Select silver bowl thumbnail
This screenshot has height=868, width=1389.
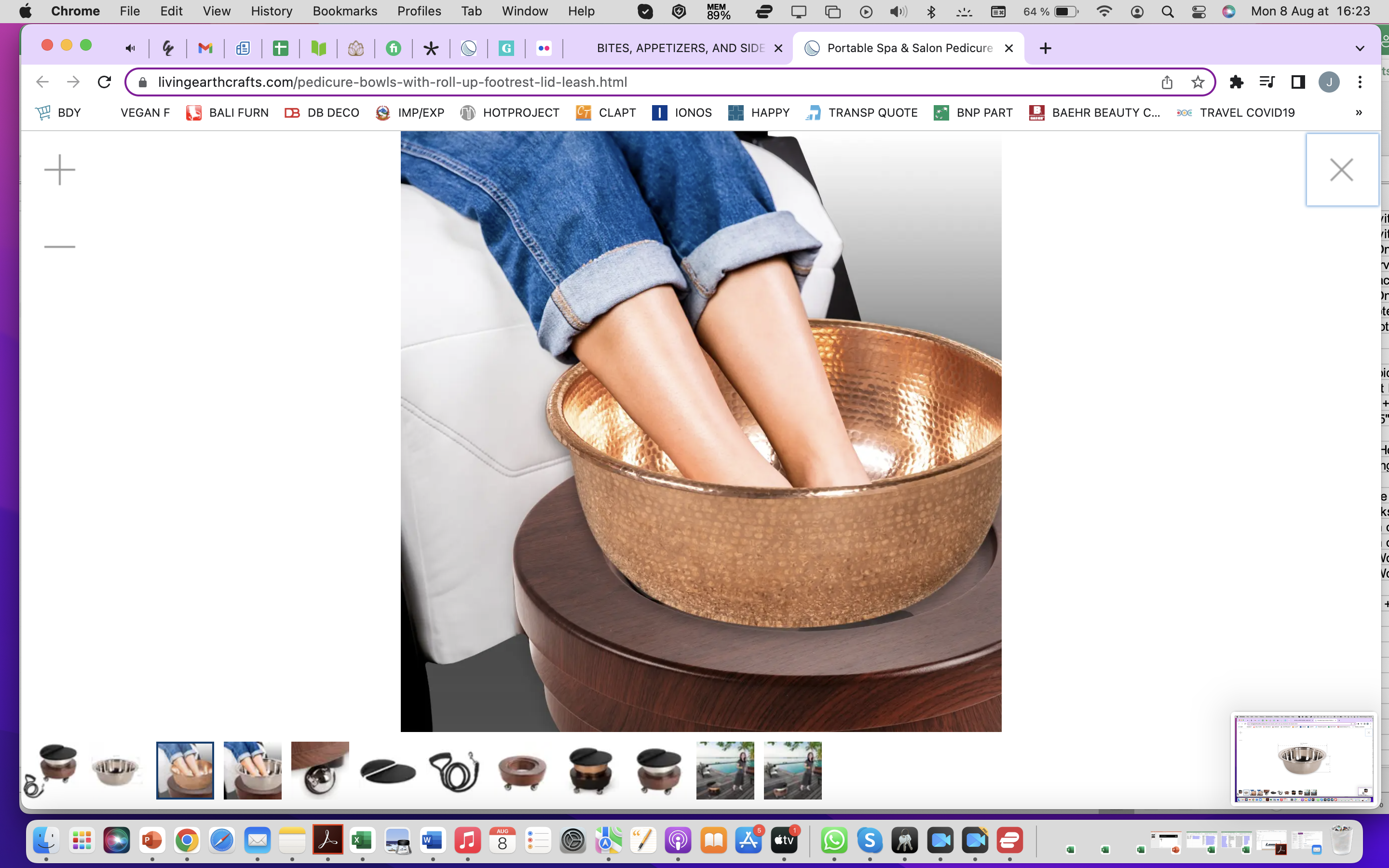(x=117, y=771)
